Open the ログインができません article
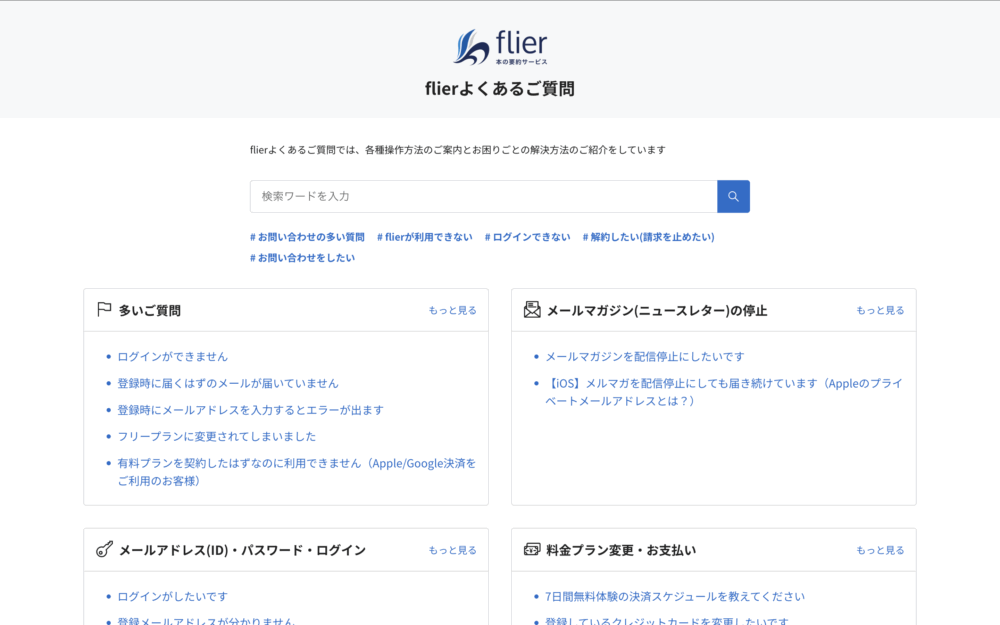Image resolution: width=1000 pixels, height=625 pixels. pyautogui.click(x=172, y=357)
